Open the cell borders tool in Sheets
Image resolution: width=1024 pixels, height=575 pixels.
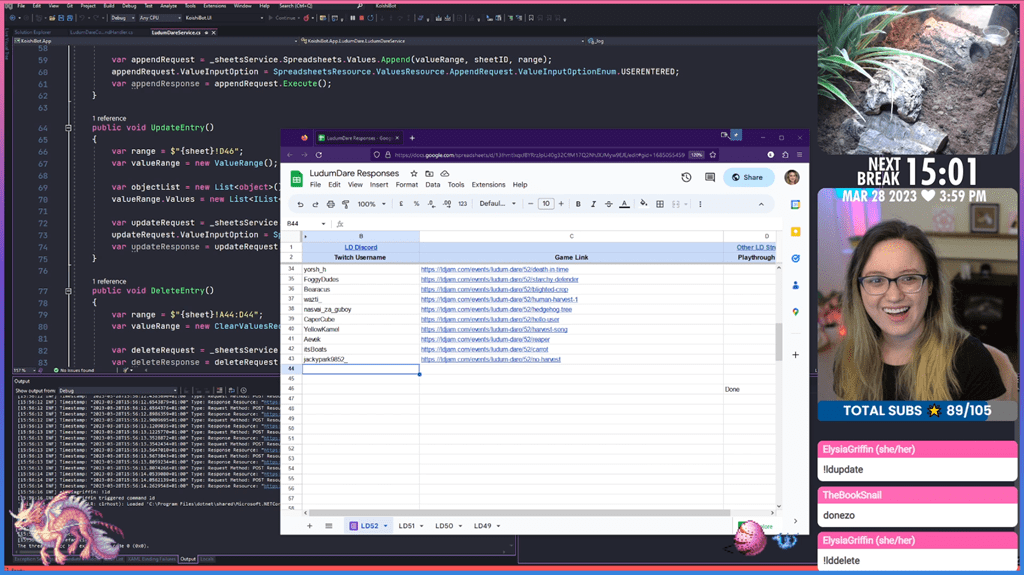(x=660, y=204)
